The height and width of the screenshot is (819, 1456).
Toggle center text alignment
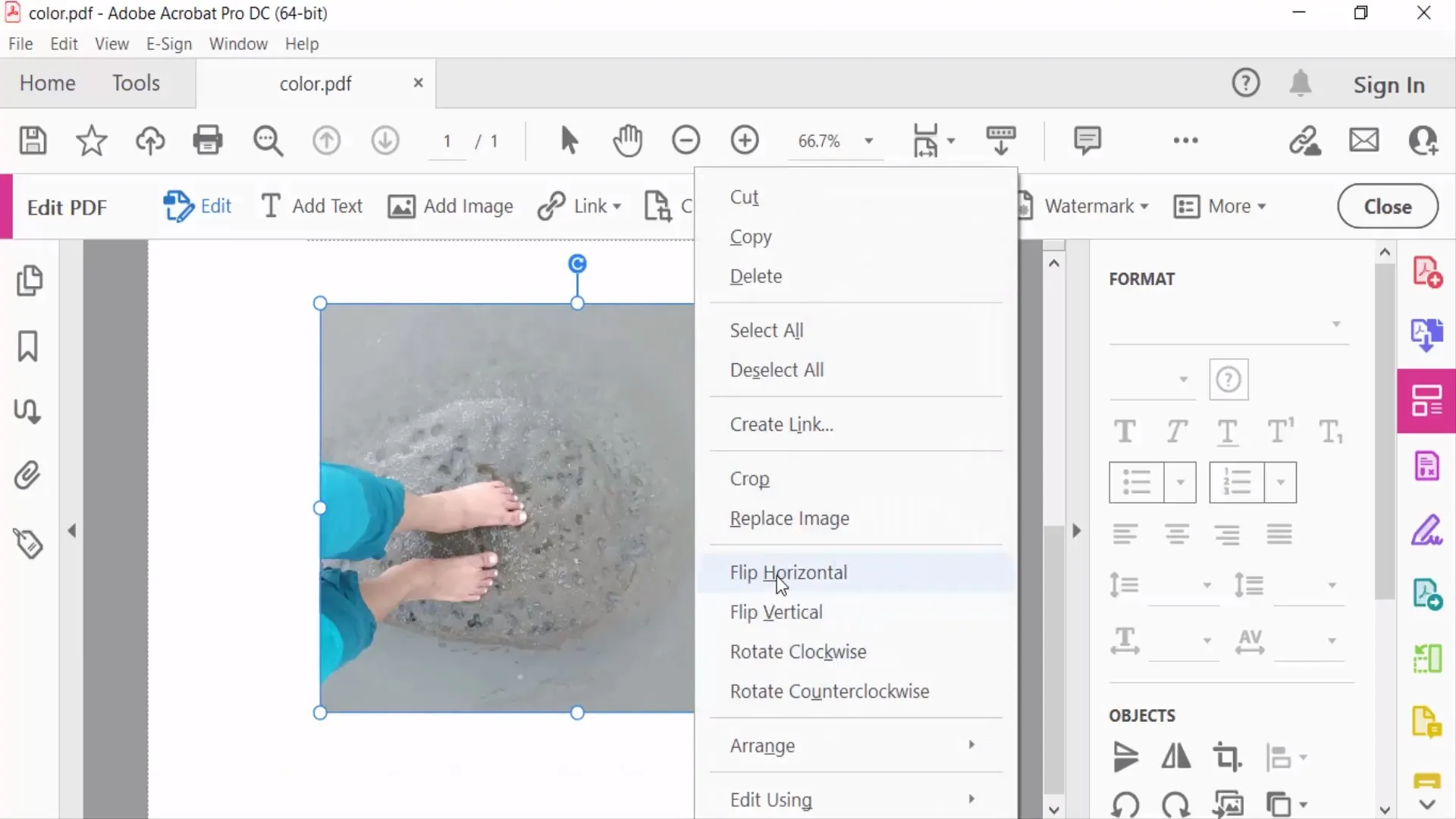pos(1176,535)
